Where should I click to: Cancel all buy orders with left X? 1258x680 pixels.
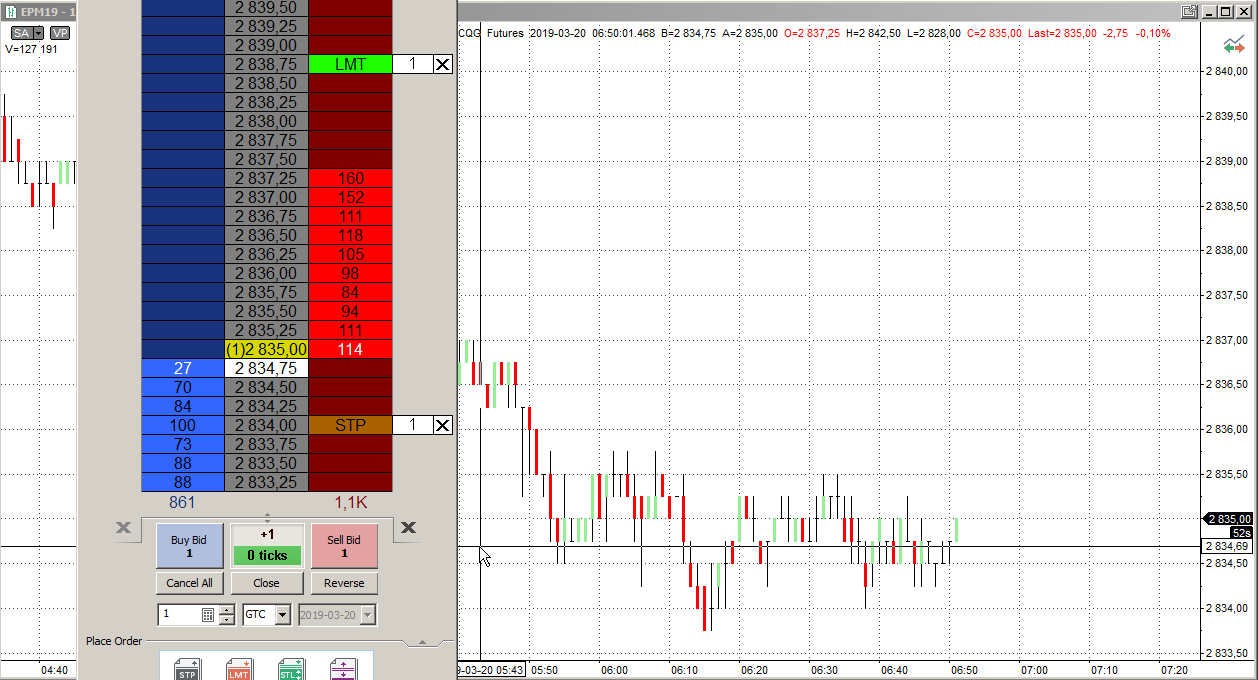click(123, 527)
